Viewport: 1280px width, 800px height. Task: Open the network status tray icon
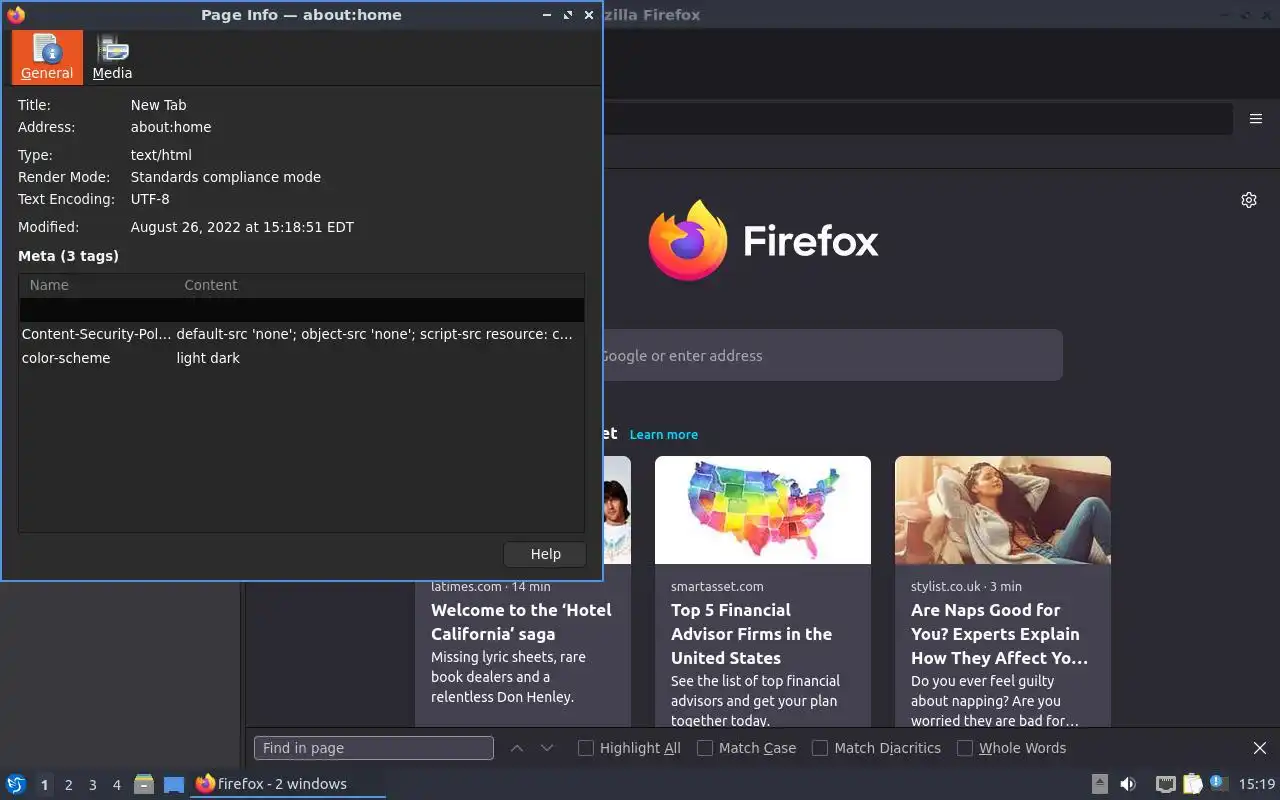tap(1165, 784)
